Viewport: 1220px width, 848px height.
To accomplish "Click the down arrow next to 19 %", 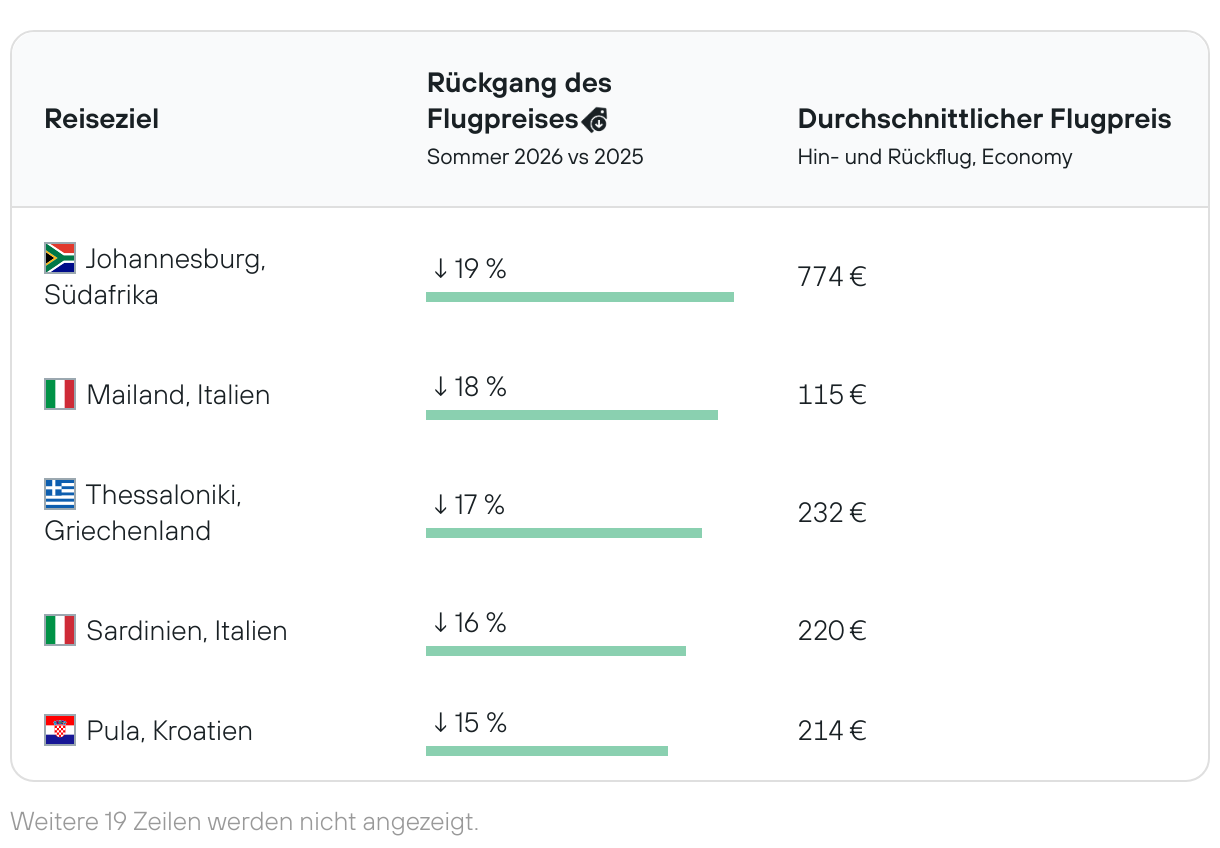I will (x=440, y=268).
